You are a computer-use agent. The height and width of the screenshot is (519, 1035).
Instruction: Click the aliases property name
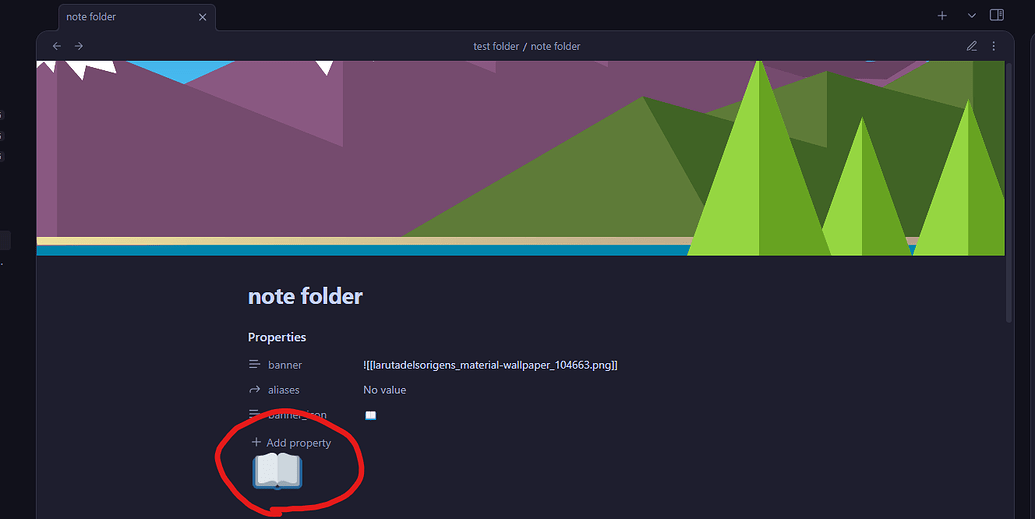click(x=283, y=390)
